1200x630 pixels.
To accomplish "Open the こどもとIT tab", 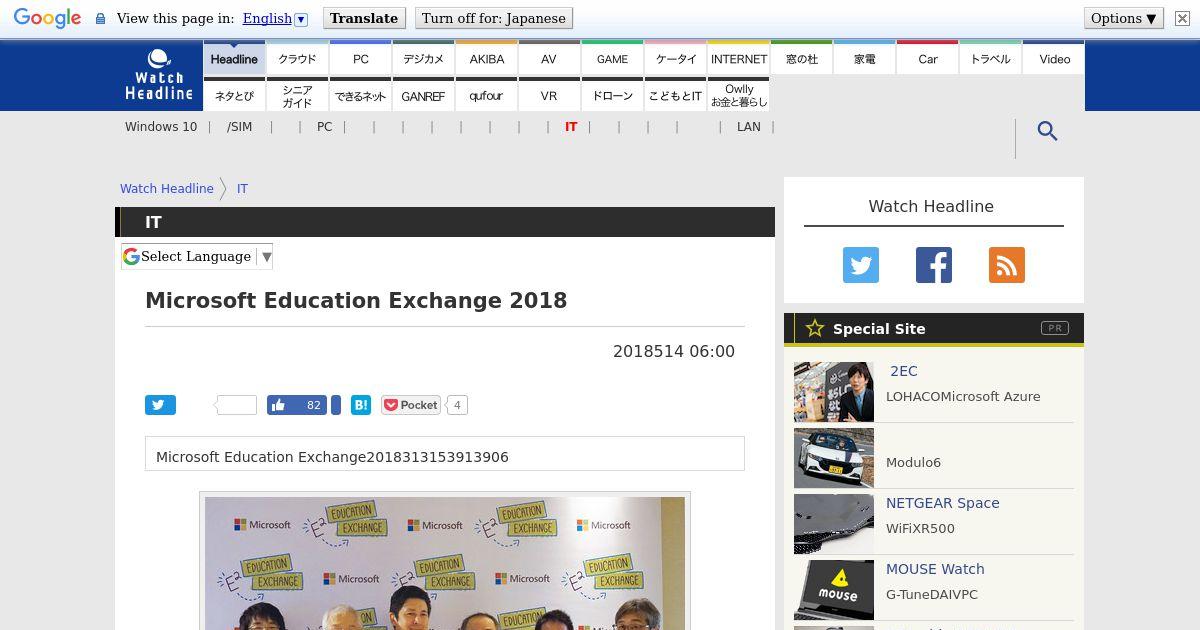I will pos(675,96).
